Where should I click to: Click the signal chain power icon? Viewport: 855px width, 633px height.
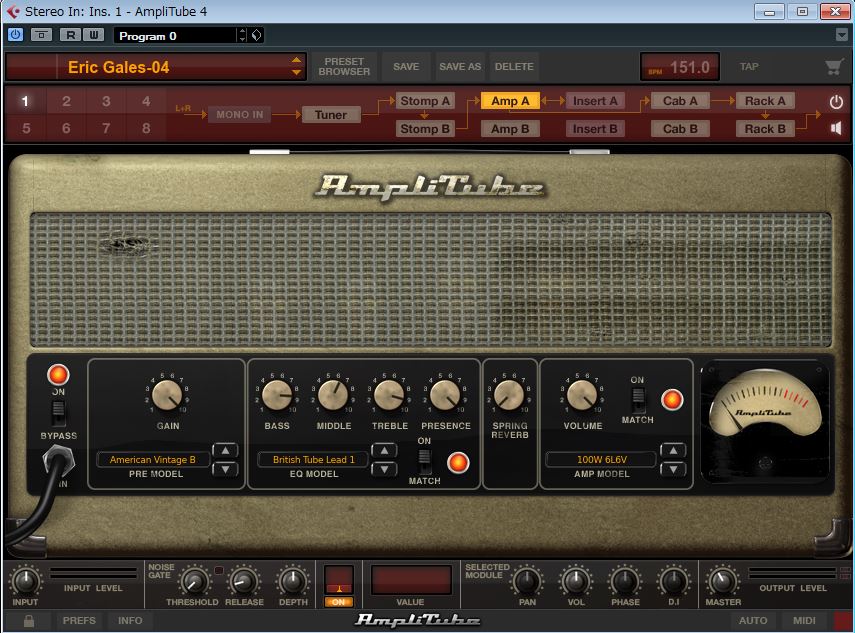click(x=836, y=102)
